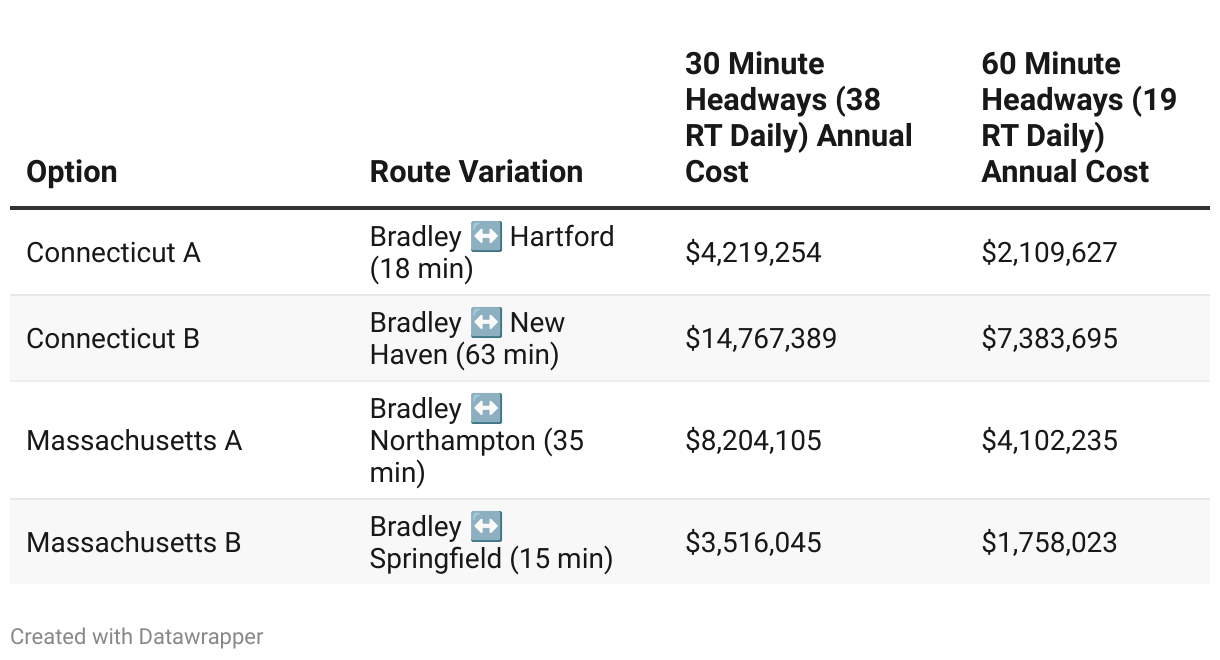Click the 30 Minute Headways column header
This screenshot has width=1220, height=660.
(798, 118)
